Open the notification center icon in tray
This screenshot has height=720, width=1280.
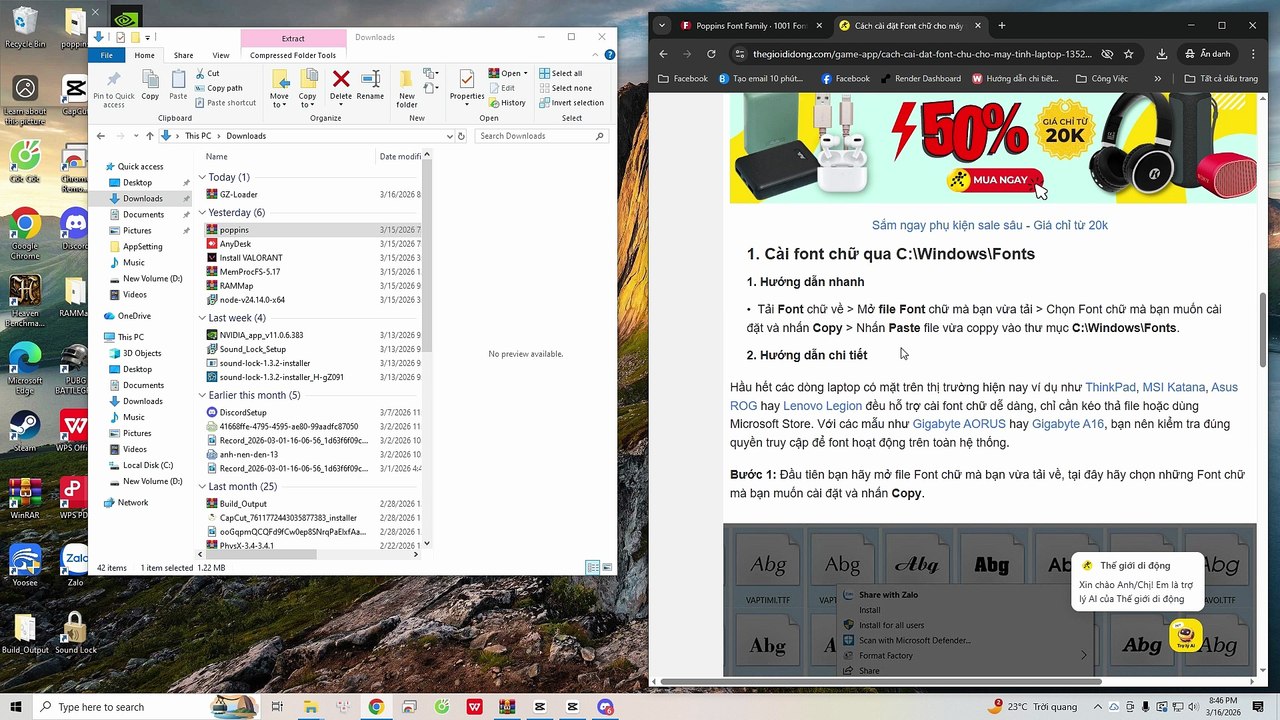1258,707
